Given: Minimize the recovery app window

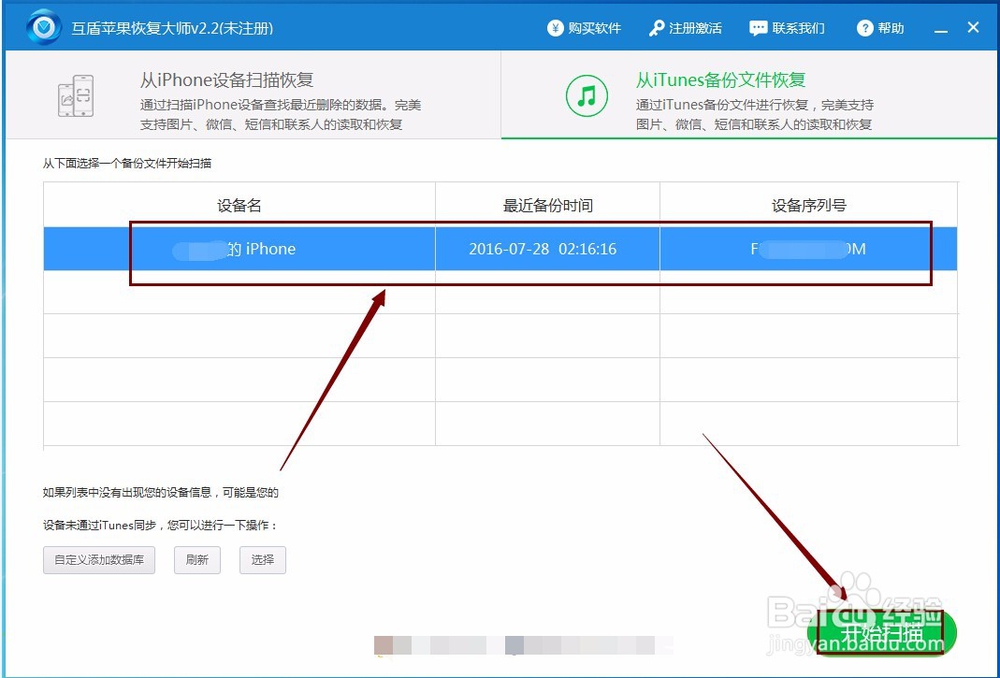Looking at the screenshot, I should (941, 29).
